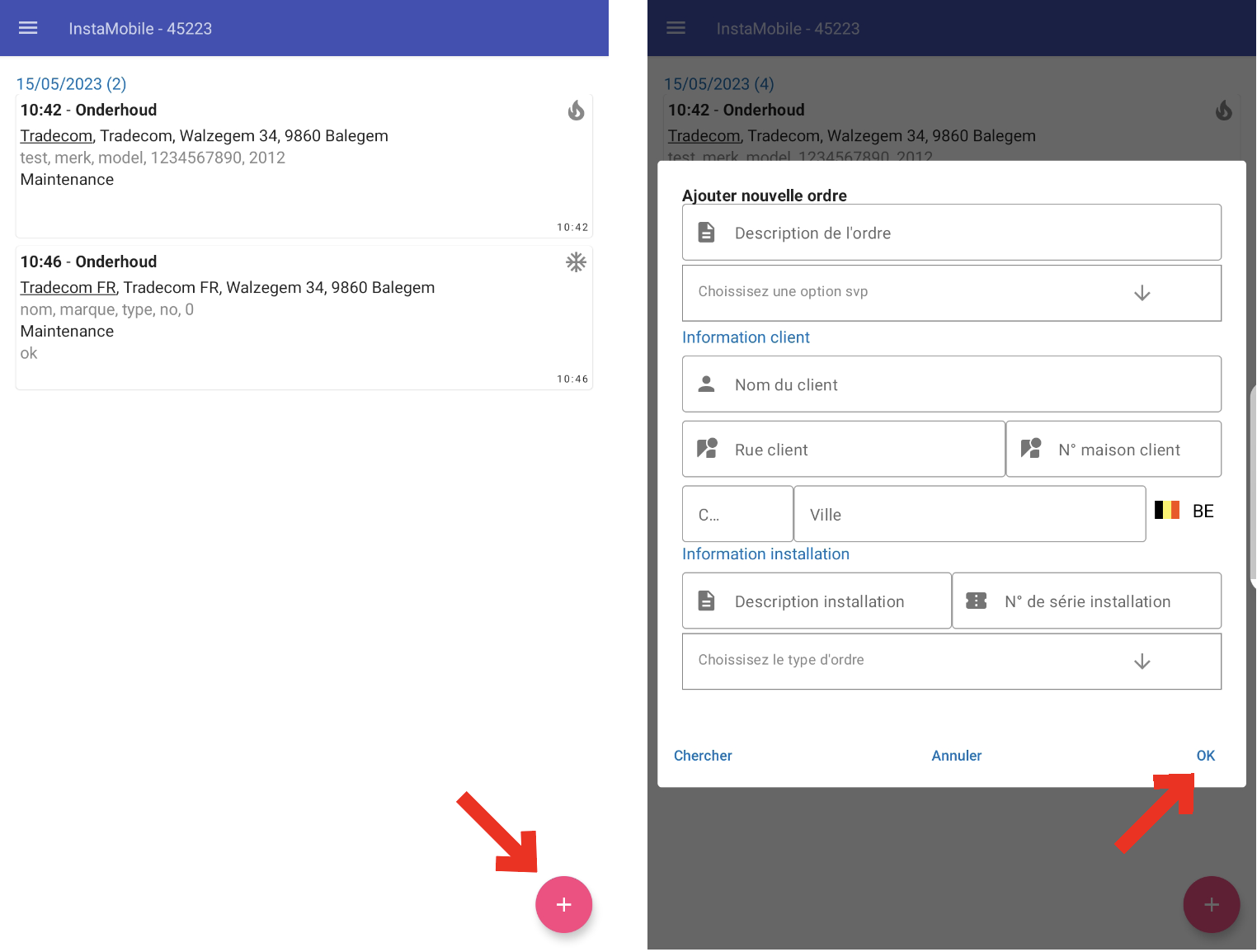Tap the flame icon in dimmed right screen
This screenshot has height=952, width=1257.
[1224, 110]
